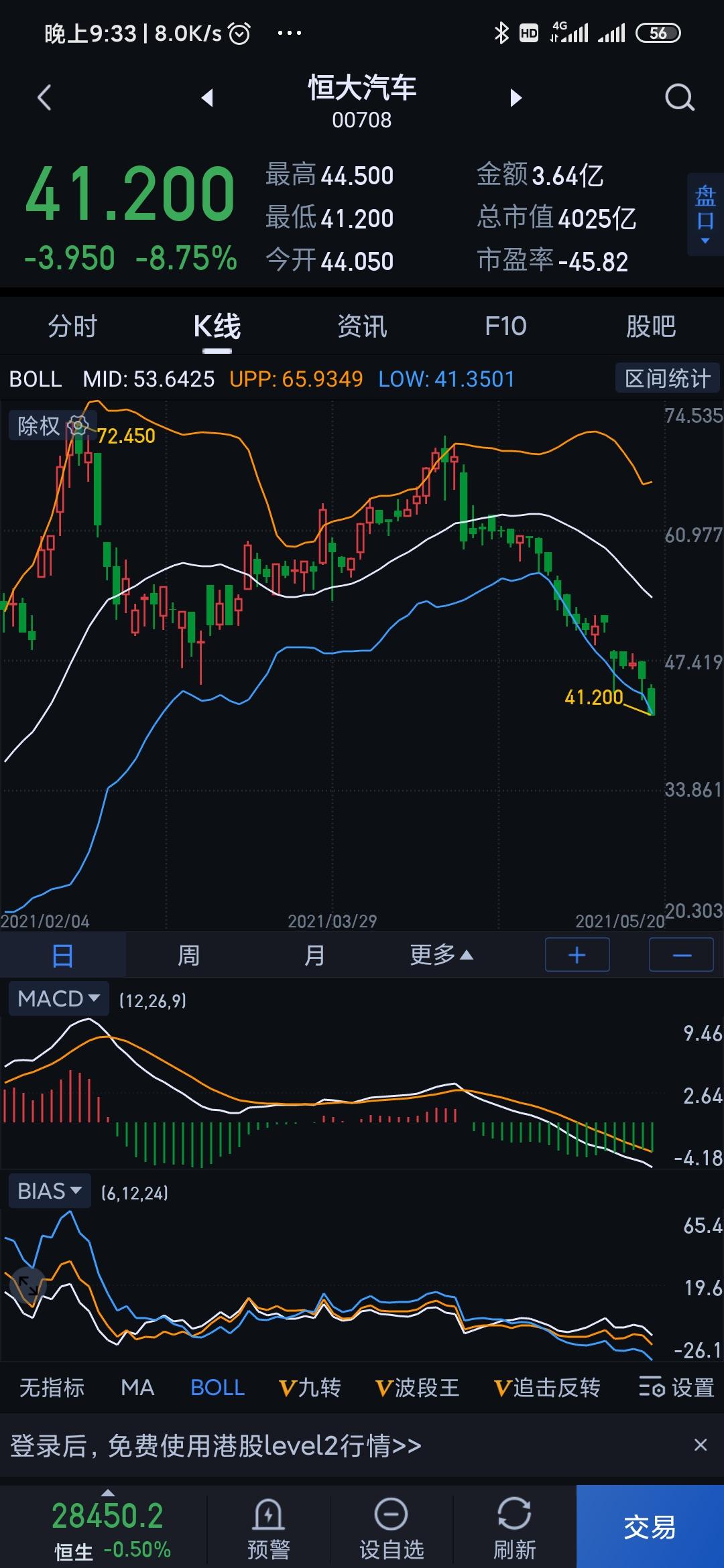Tap the 2021/03/29 date axis label
724x1568 pixels.
(x=333, y=921)
